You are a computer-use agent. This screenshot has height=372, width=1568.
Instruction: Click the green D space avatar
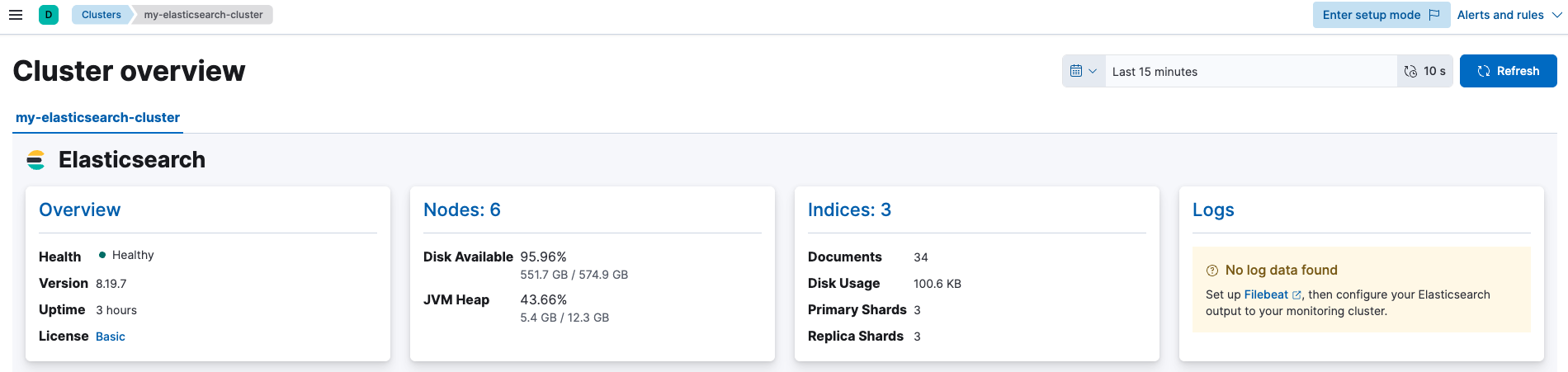click(x=49, y=15)
